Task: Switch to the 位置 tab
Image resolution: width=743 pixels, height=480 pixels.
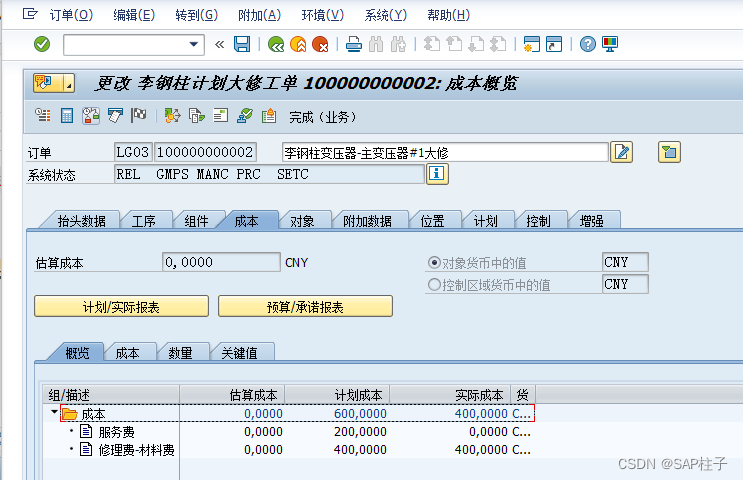Action: point(432,221)
